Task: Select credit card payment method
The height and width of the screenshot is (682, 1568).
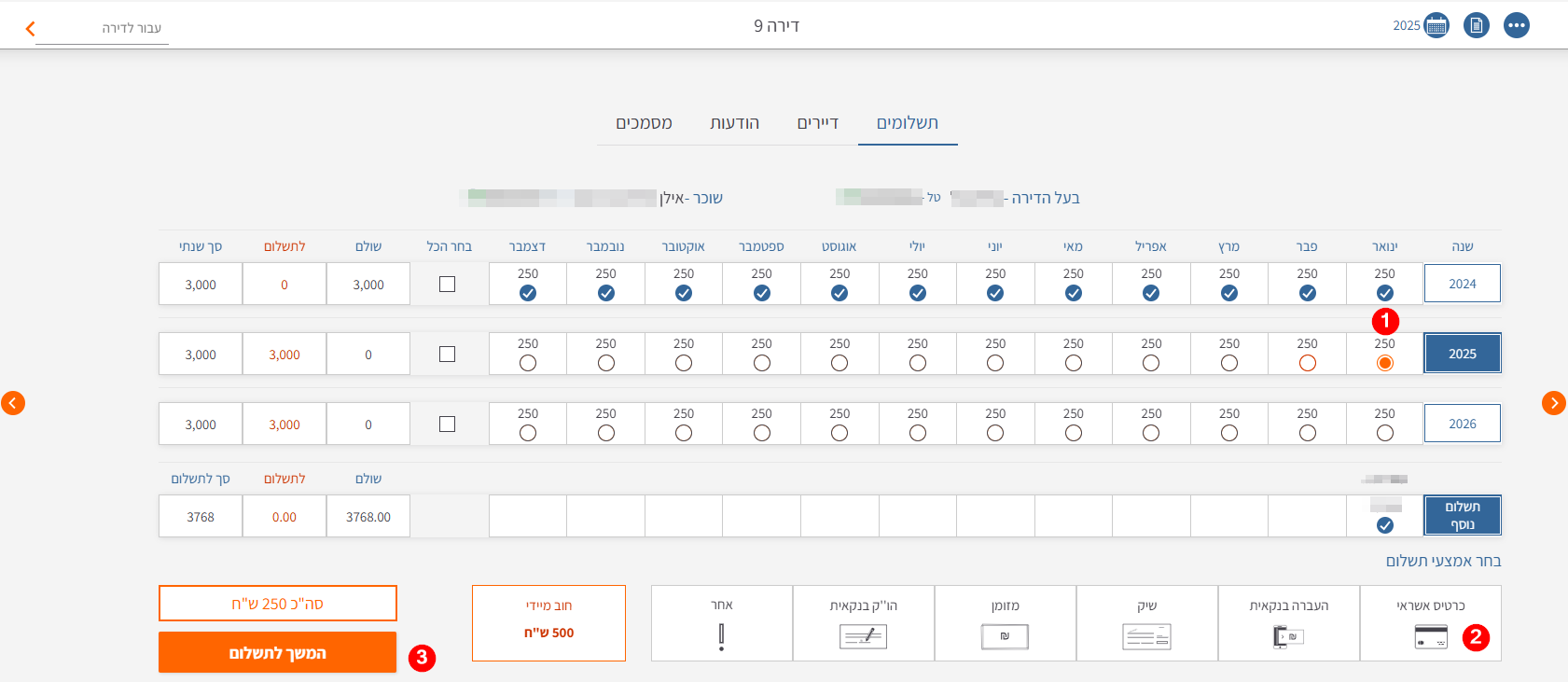Action: coord(1430,623)
